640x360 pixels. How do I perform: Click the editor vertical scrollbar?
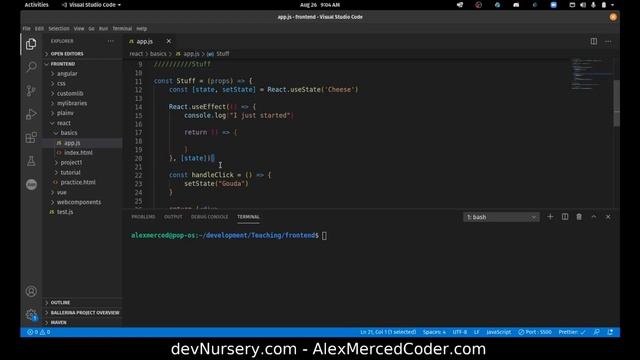[x=616, y=103]
